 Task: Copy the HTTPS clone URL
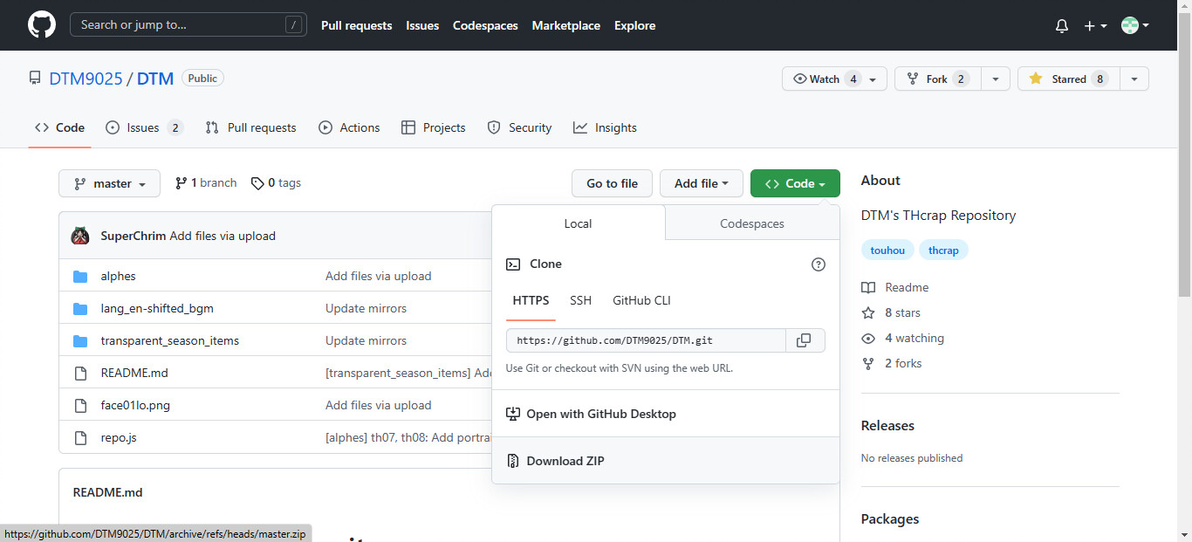pyautogui.click(x=804, y=340)
